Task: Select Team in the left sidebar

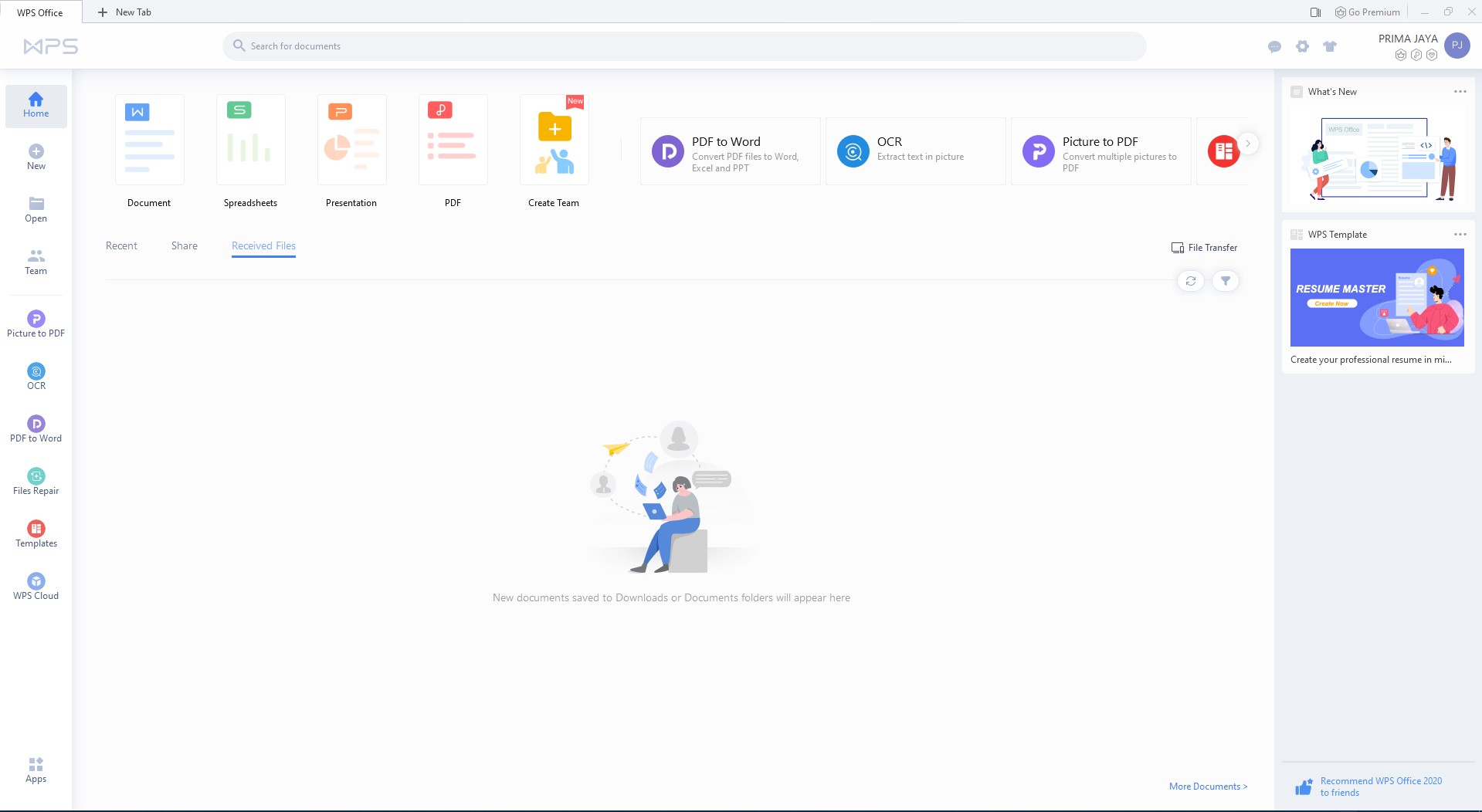Action: click(36, 262)
